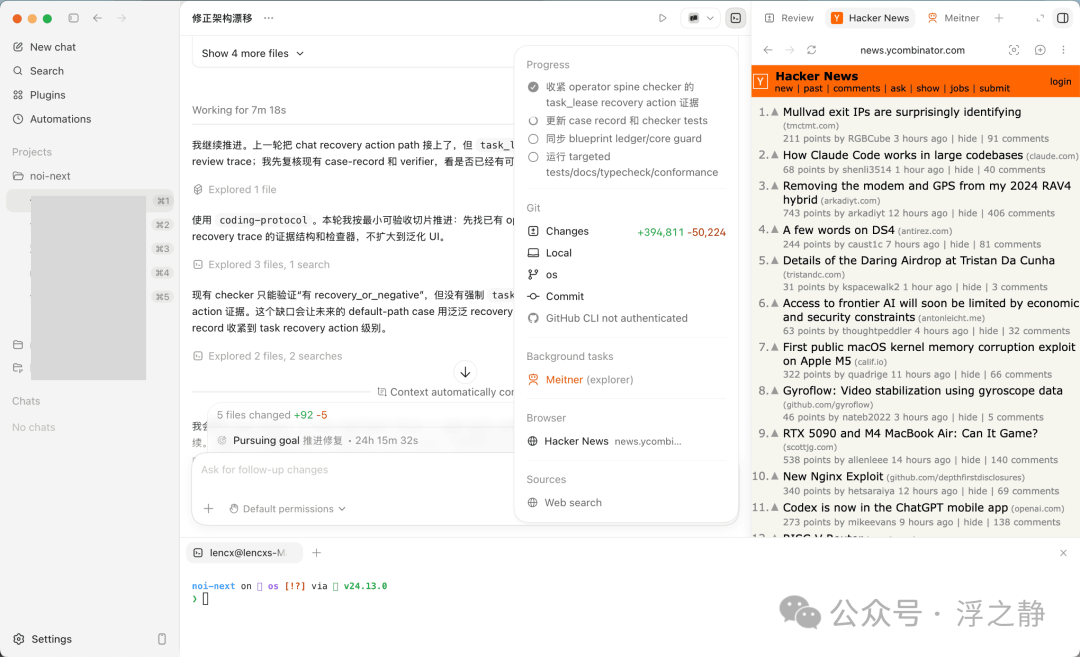This screenshot has width=1080, height=657.
Task: Jump to latest message with down-arrow button
Action: click(x=466, y=372)
